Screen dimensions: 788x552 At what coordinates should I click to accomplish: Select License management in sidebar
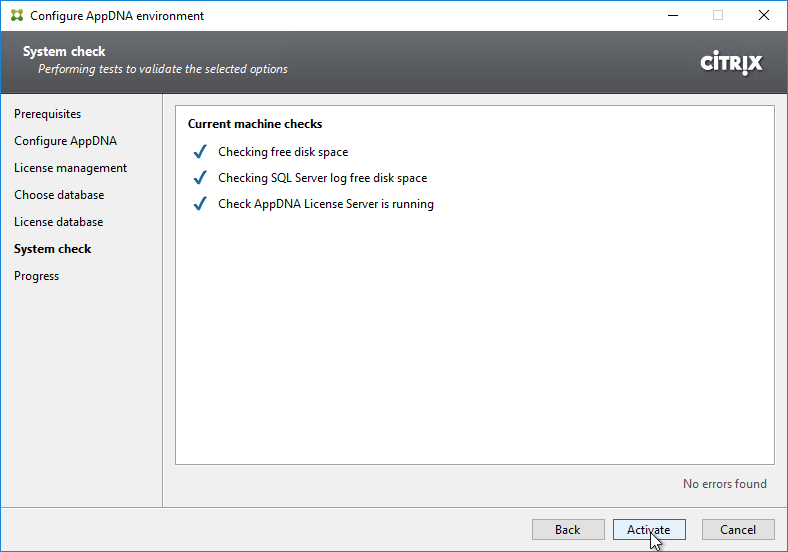point(70,168)
